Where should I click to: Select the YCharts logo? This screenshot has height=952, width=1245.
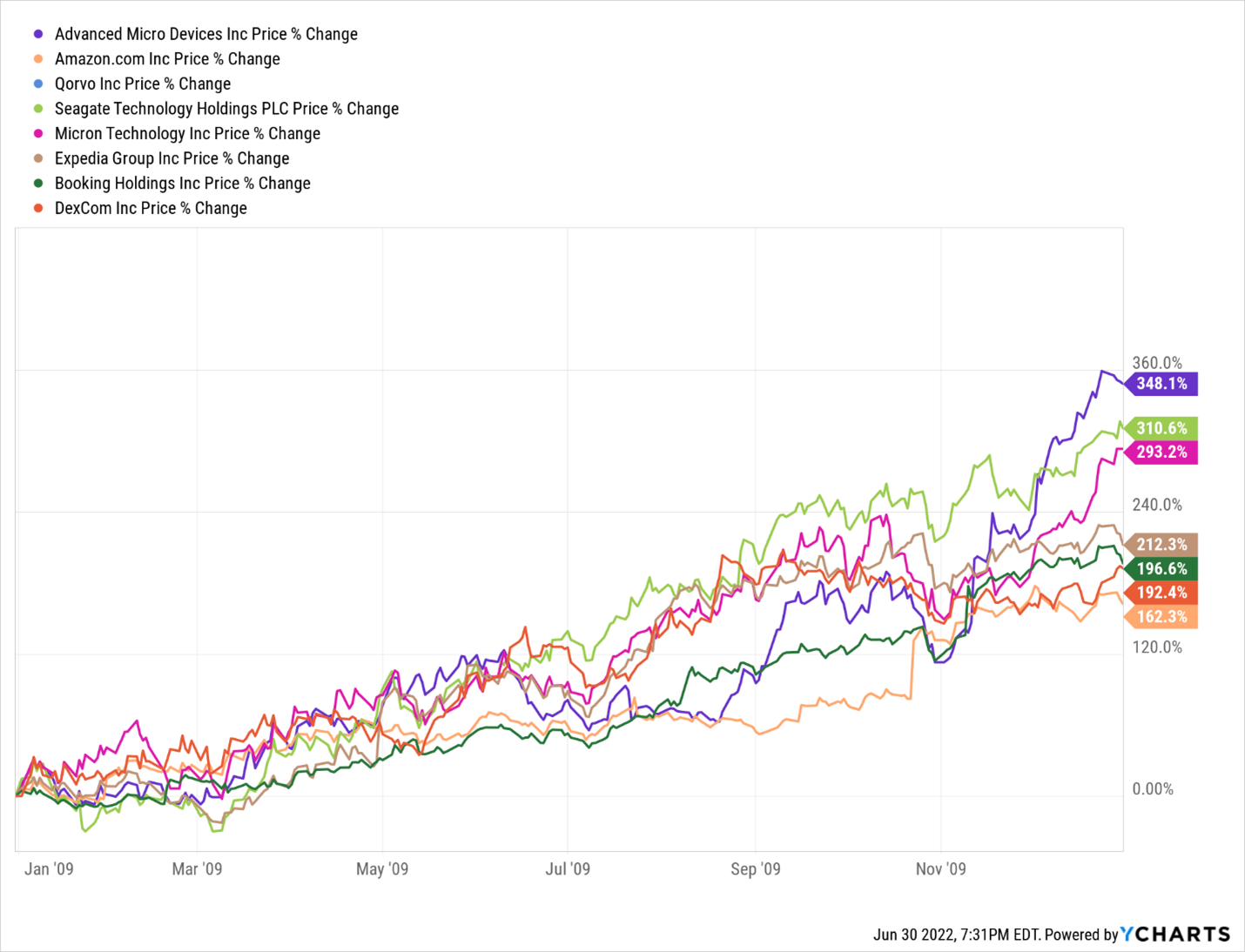pyautogui.click(x=1175, y=934)
